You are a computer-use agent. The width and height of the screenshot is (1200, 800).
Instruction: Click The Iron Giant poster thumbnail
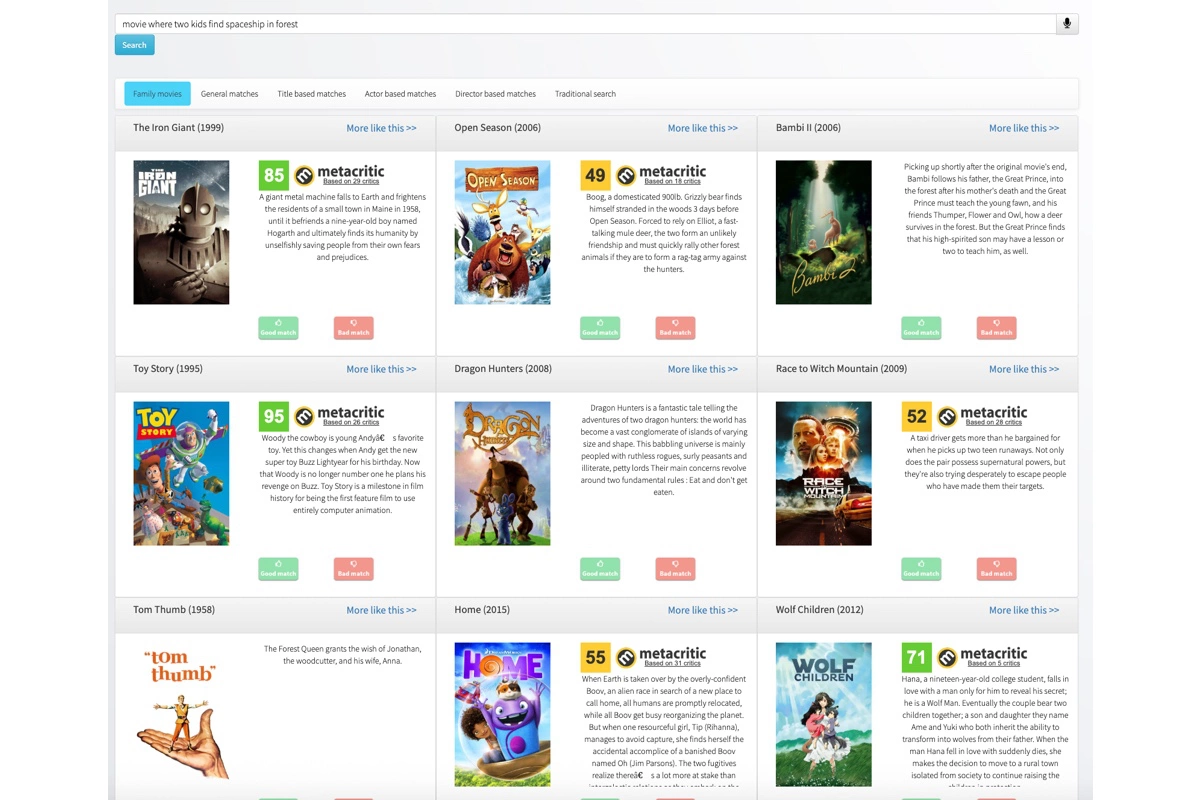click(181, 232)
